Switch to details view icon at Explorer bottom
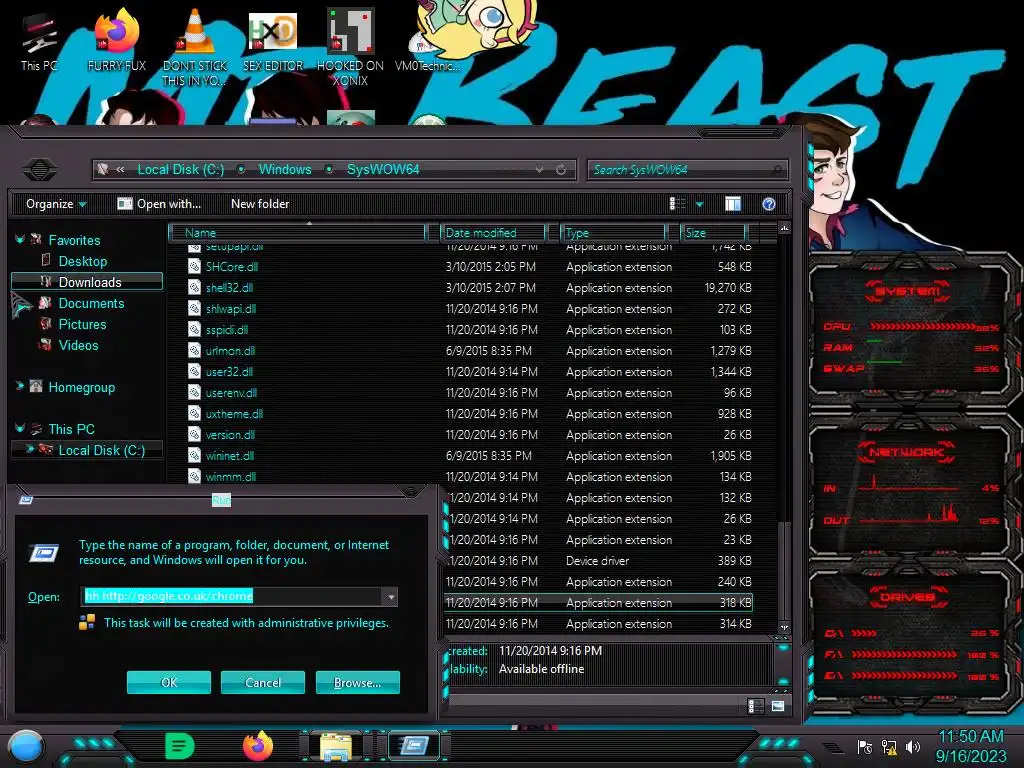Image resolution: width=1024 pixels, height=768 pixels. pyautogui.click(x=755, y=706)
